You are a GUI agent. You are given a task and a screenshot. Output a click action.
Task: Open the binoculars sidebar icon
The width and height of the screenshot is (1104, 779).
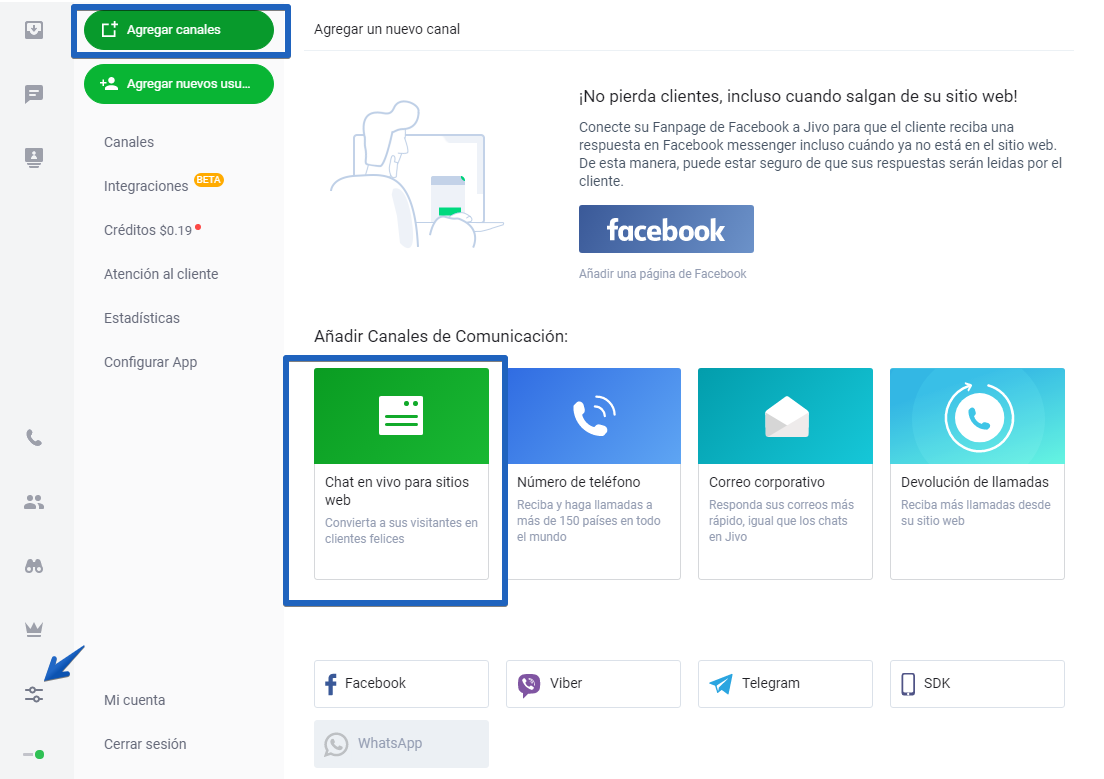click(34, 566)
